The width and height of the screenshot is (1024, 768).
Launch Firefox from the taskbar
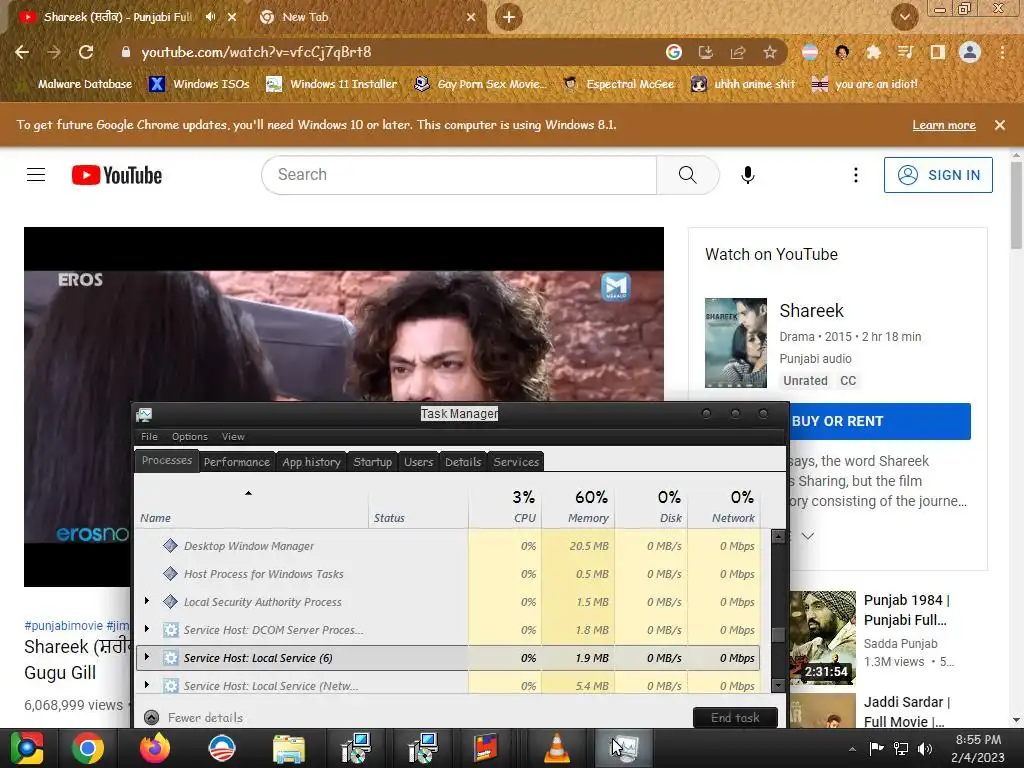[155, 748]
